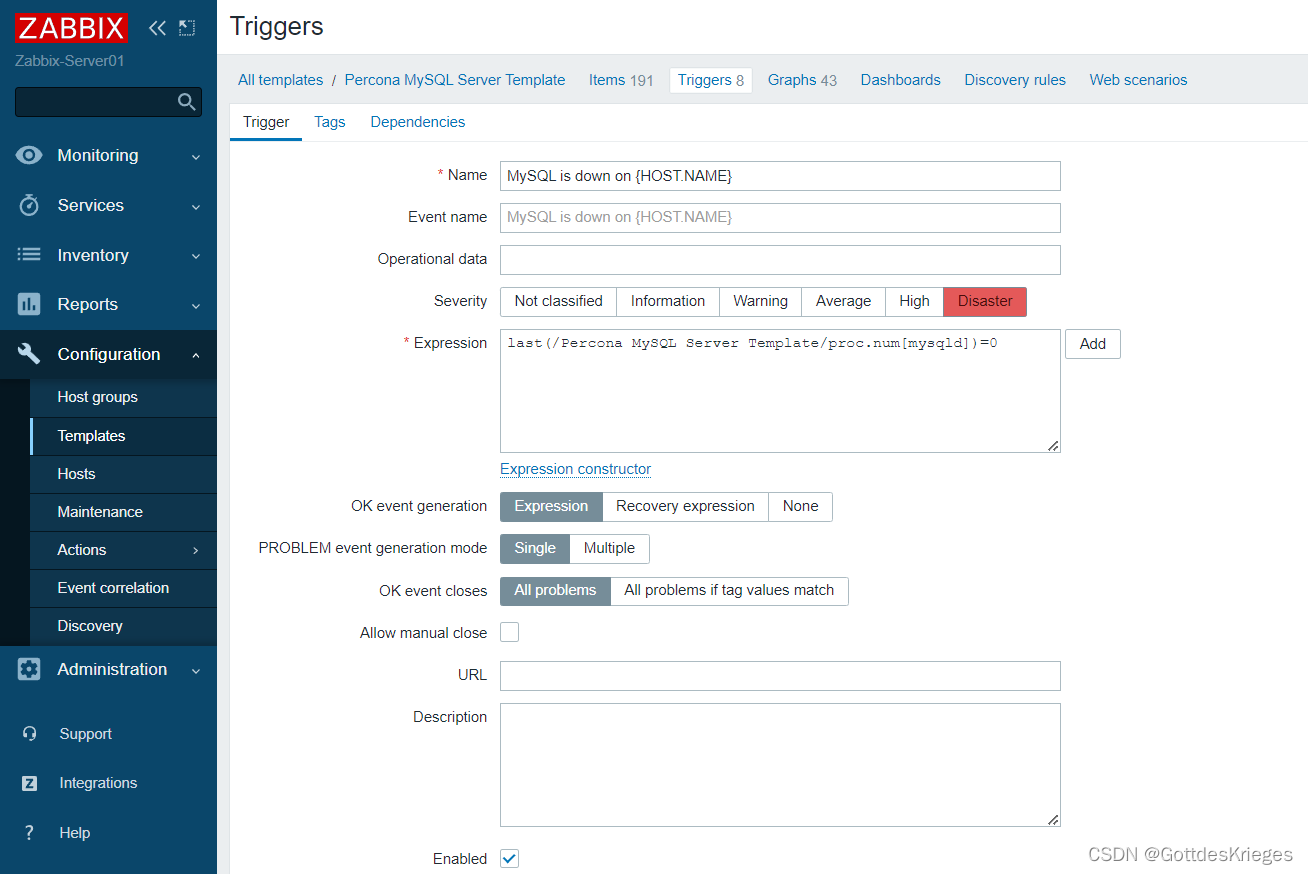Viewport: 1308px width, 874px height.
Task: Toggle sidebar auto-hide icon
Action: (x=187, y=28)
